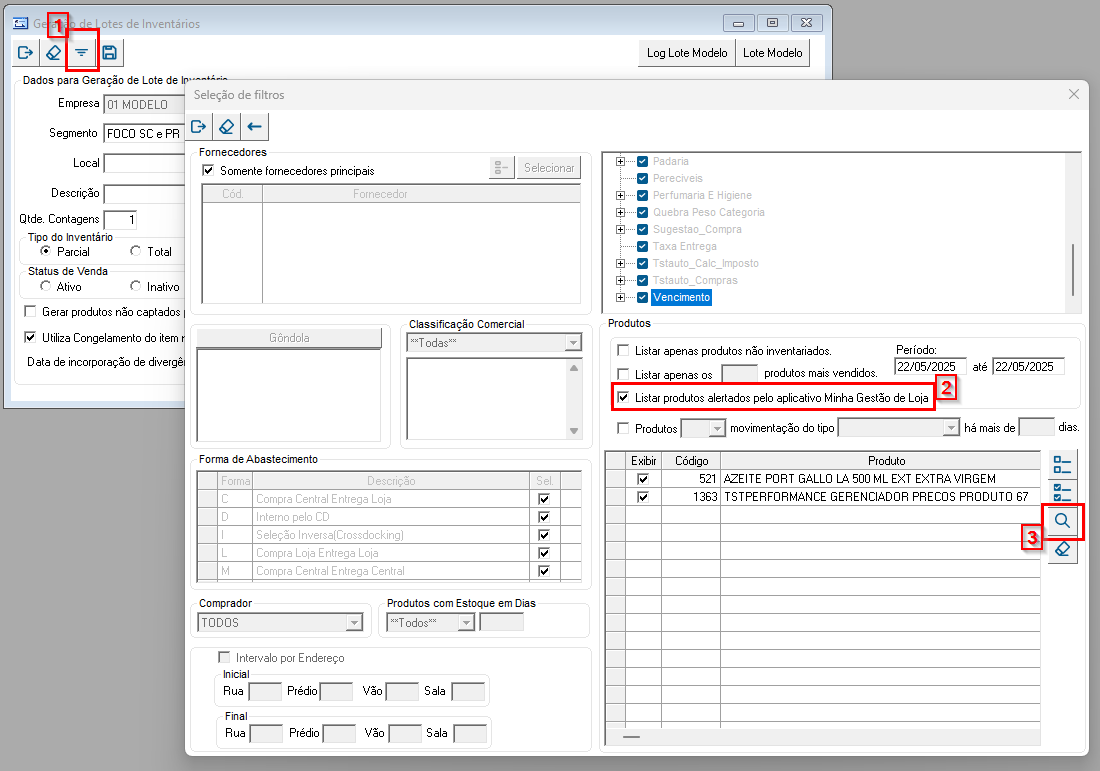Click the exit icon in Seleção de filtros toolbar

tap(199, 127)
